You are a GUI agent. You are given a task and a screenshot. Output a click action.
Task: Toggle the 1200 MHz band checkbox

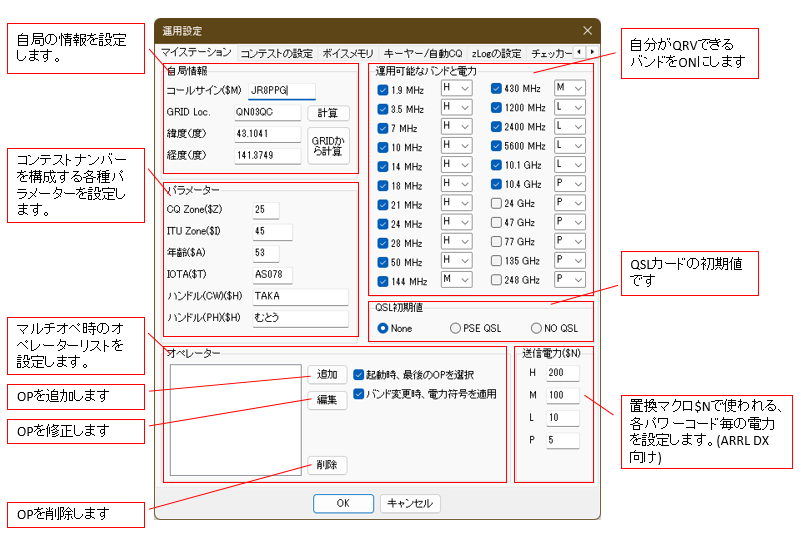[x=496, y=108]
